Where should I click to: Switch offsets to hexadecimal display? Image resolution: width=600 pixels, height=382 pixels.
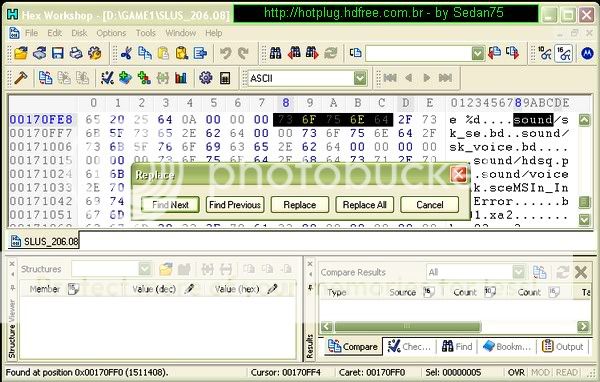pyautogui.click(x=564, y=53)
